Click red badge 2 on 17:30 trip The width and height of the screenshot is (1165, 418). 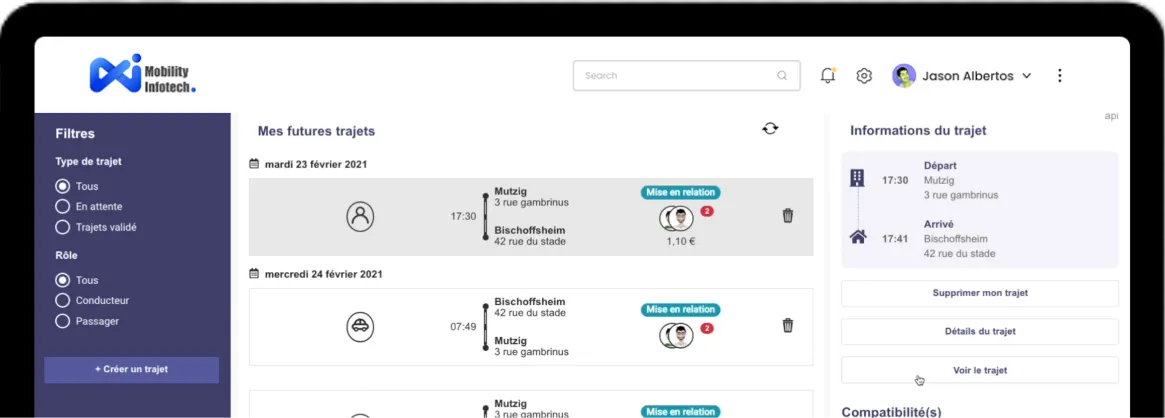(x=707, y=212)
